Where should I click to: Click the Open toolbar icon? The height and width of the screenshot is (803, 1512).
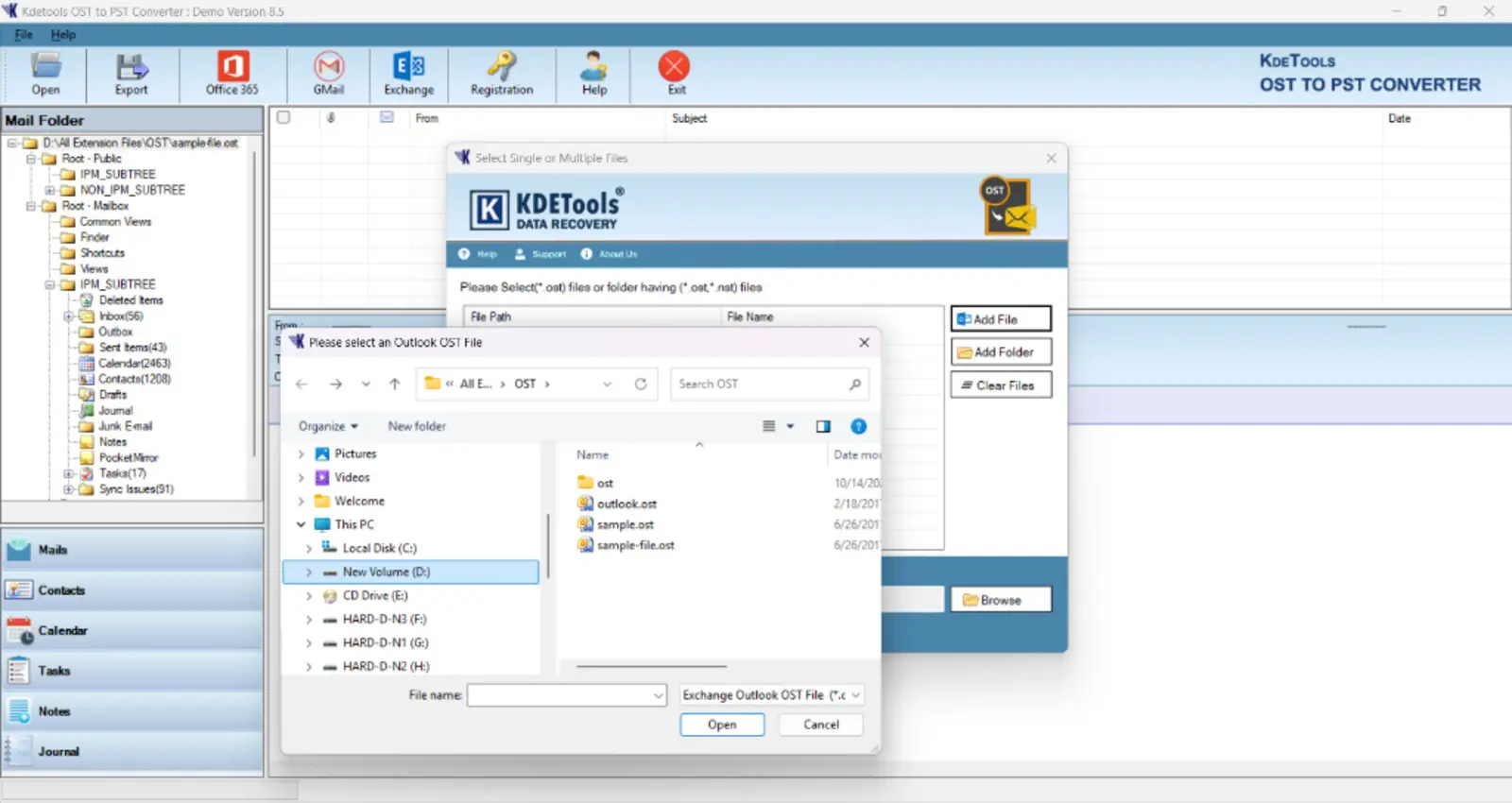click(x=45, y=74)
